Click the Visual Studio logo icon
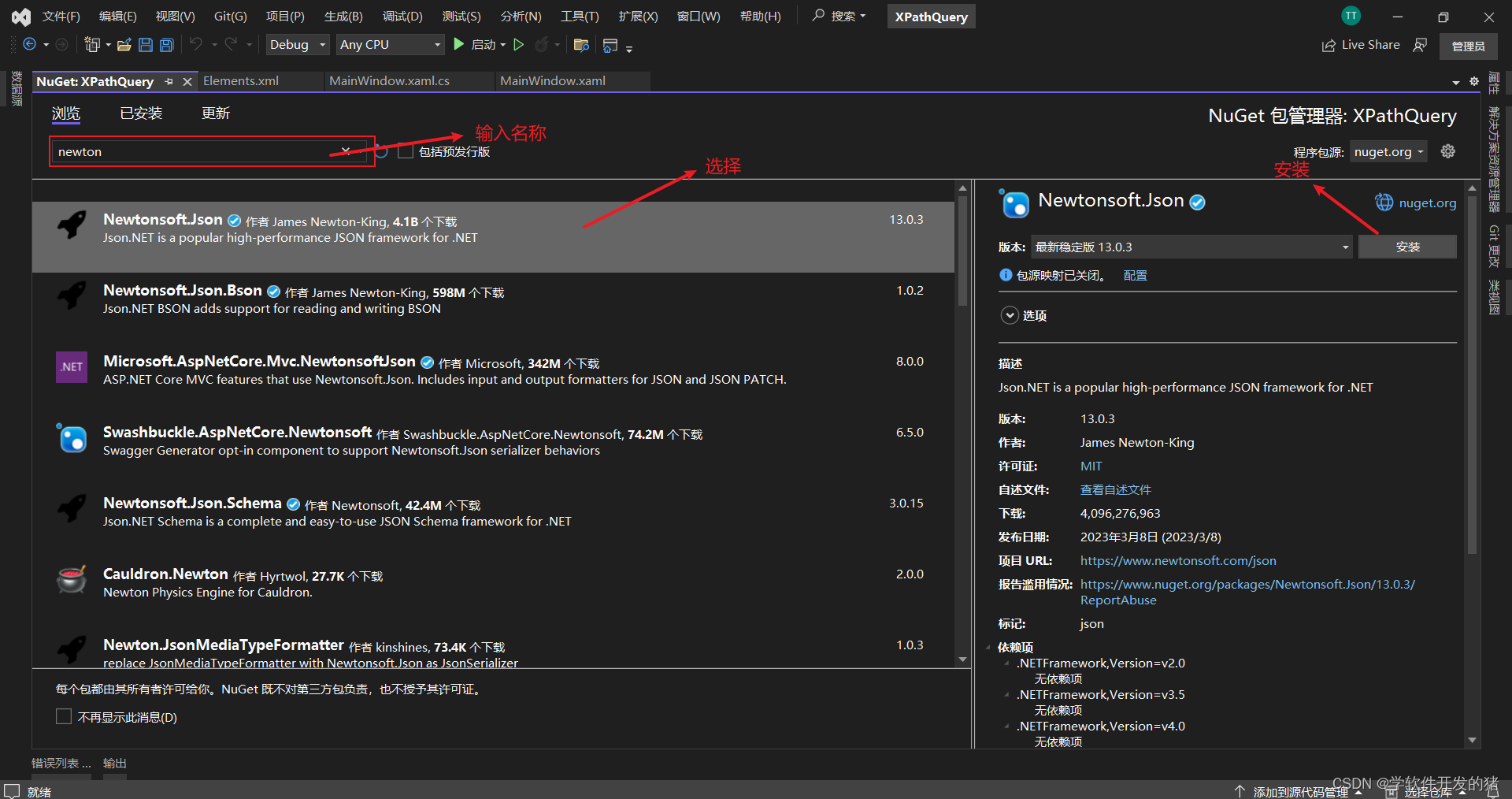The image size is (1512, 799). [x=21, y=17]
